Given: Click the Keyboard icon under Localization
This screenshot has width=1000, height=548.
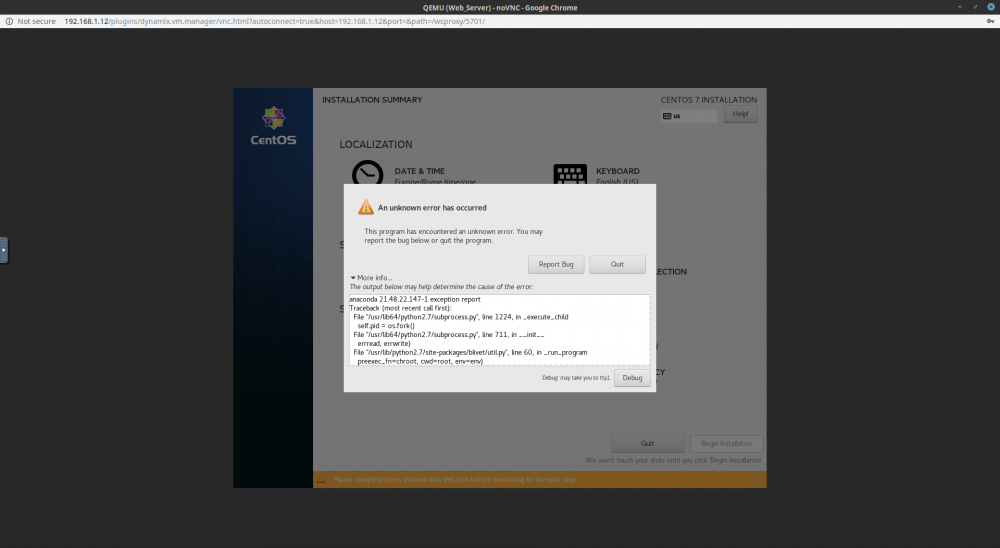Looking at the screenshot, I should click(x=570, y=174).
